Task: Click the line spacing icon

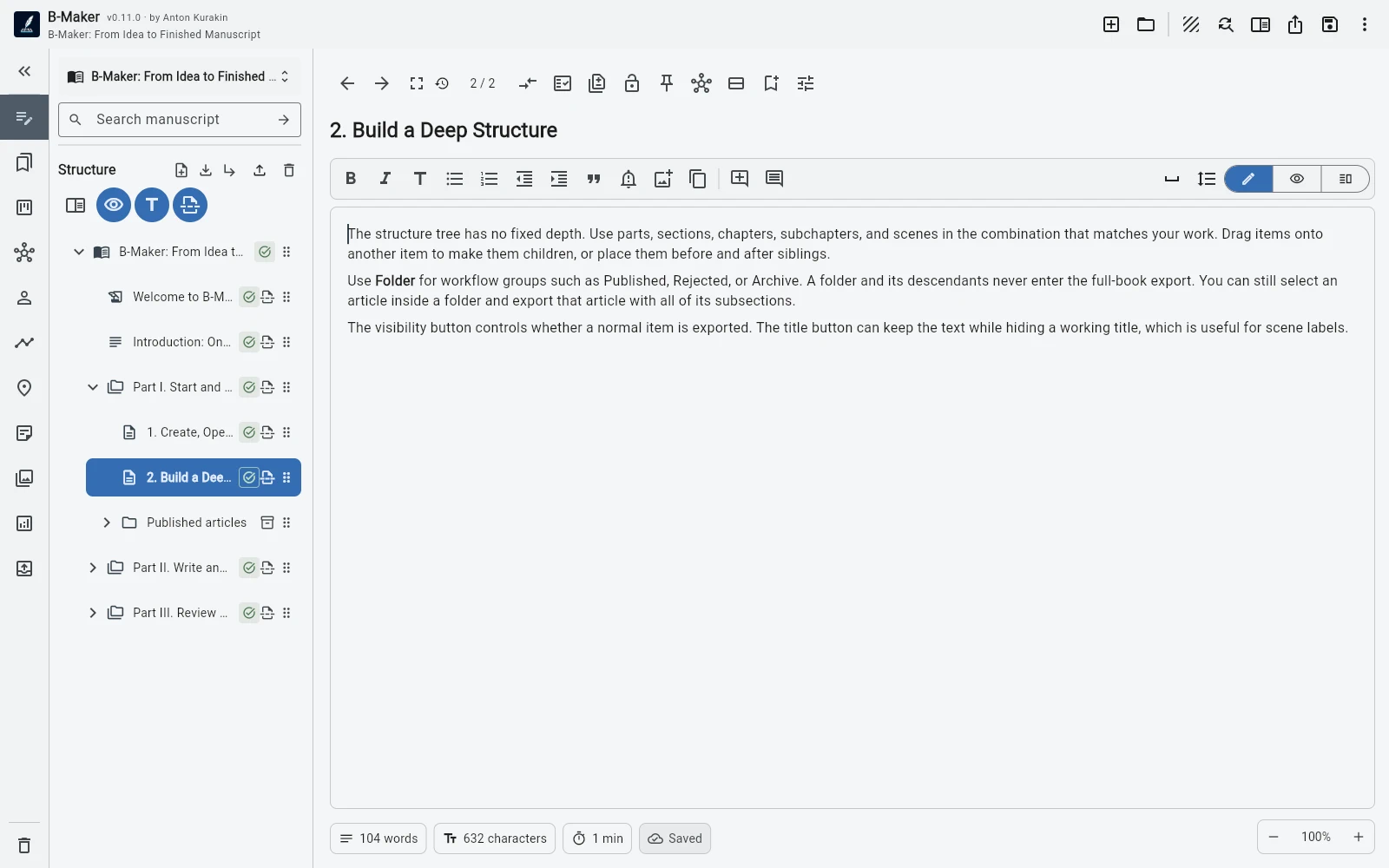Action: point(1207,179)
